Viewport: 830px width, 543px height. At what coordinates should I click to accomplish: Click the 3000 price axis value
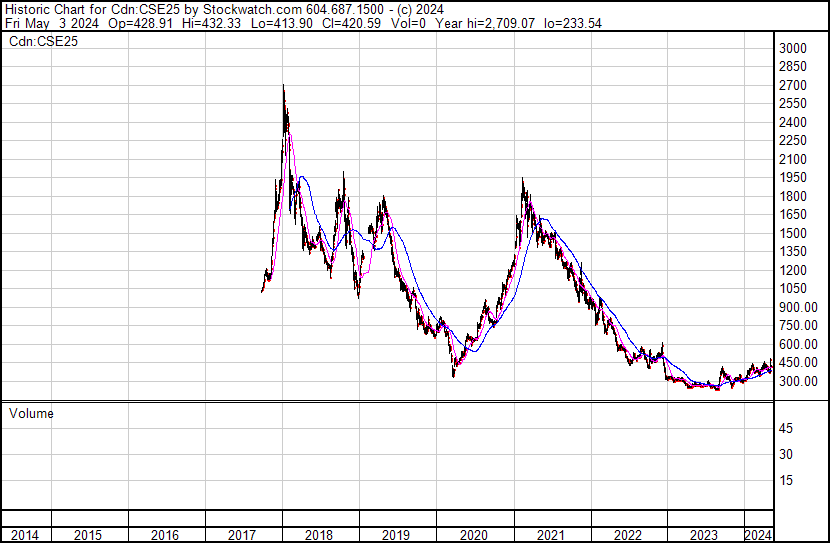793,48
